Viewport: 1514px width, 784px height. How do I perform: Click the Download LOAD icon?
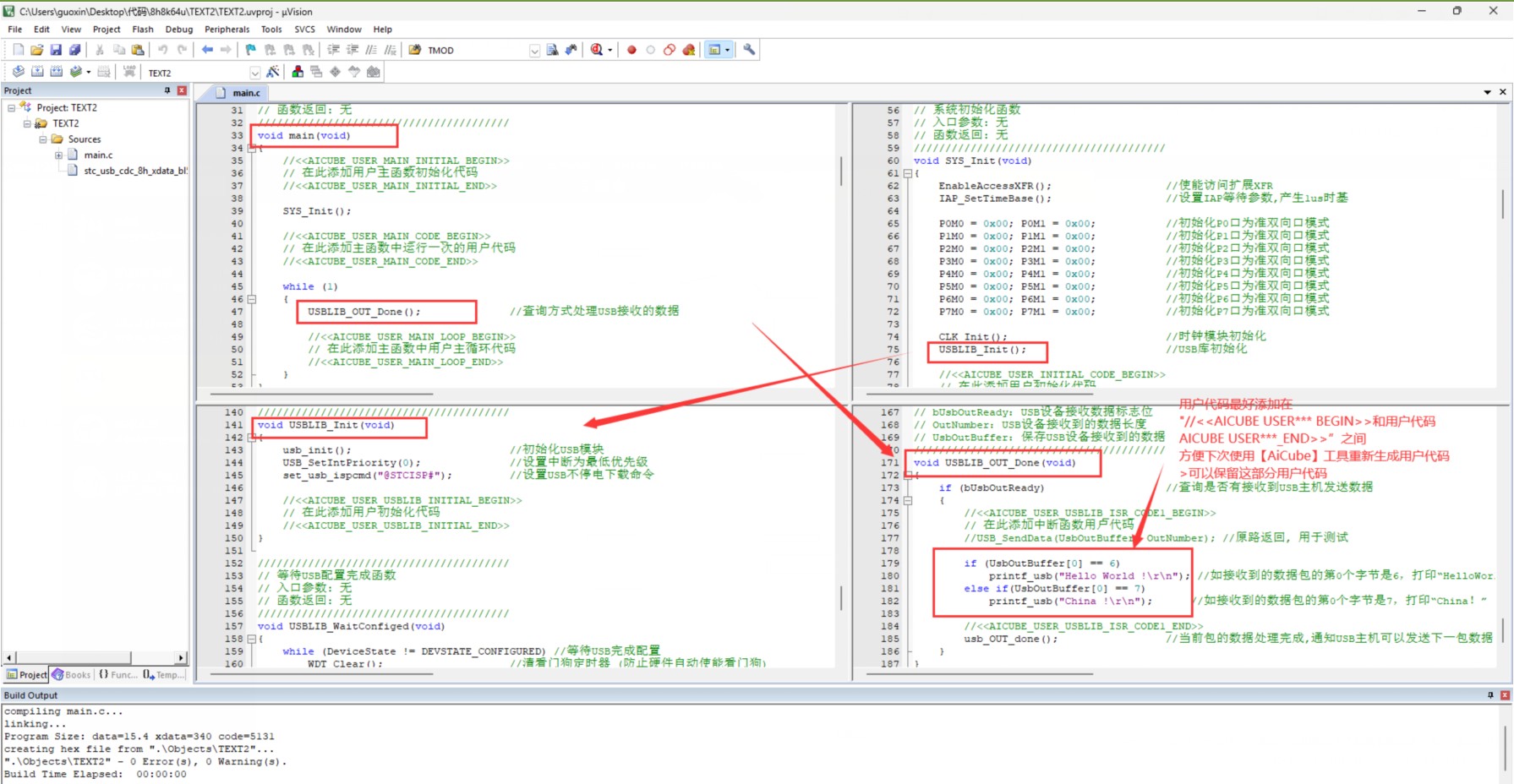(x=129, y=72)
